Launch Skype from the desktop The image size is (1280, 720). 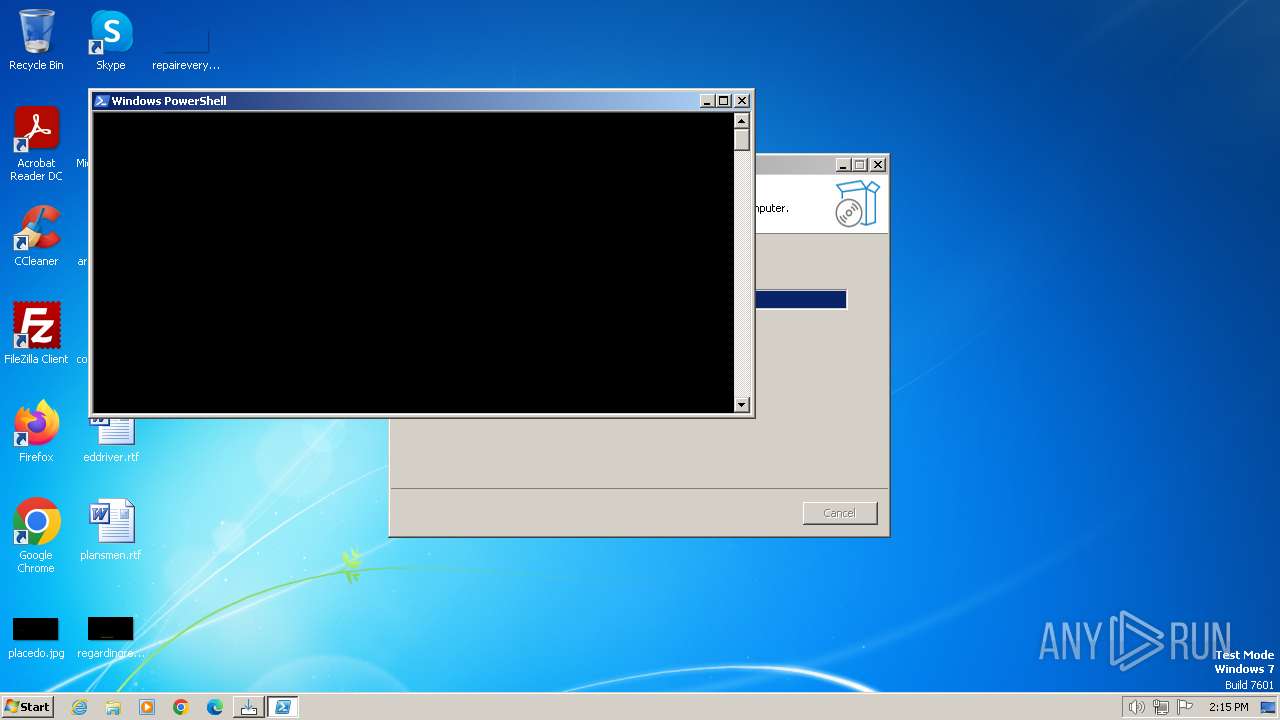coord(111,40)
